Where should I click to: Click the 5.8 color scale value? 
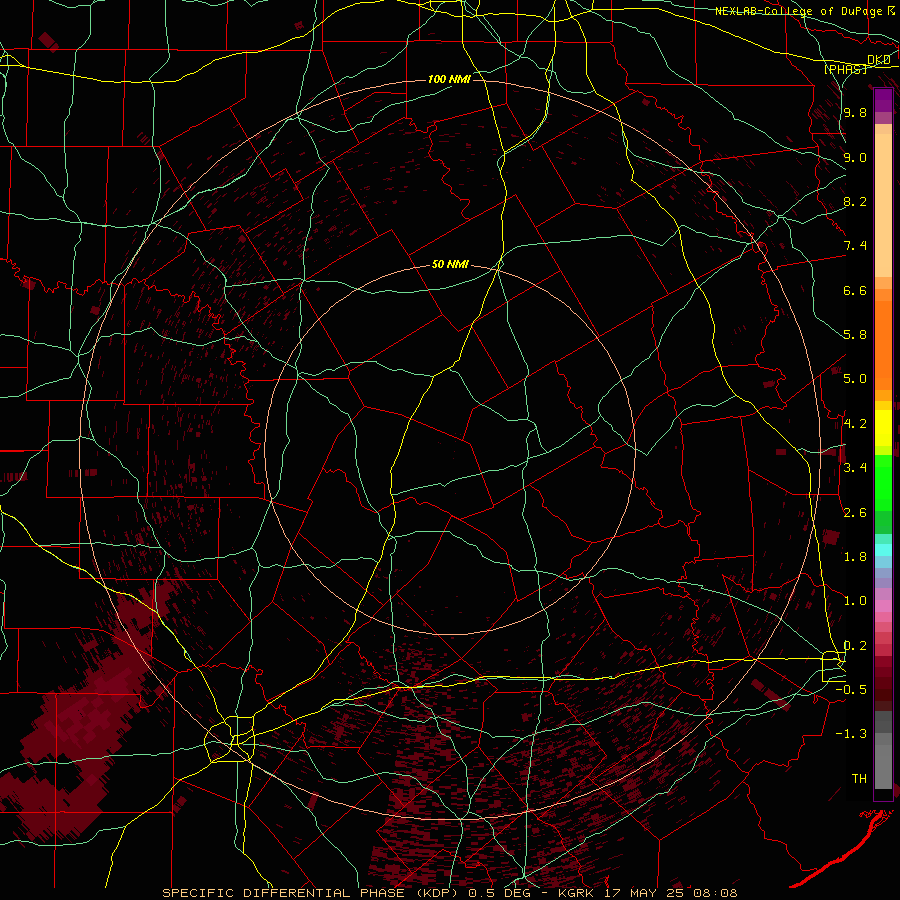pyautogui.click(x=855, y=335)
